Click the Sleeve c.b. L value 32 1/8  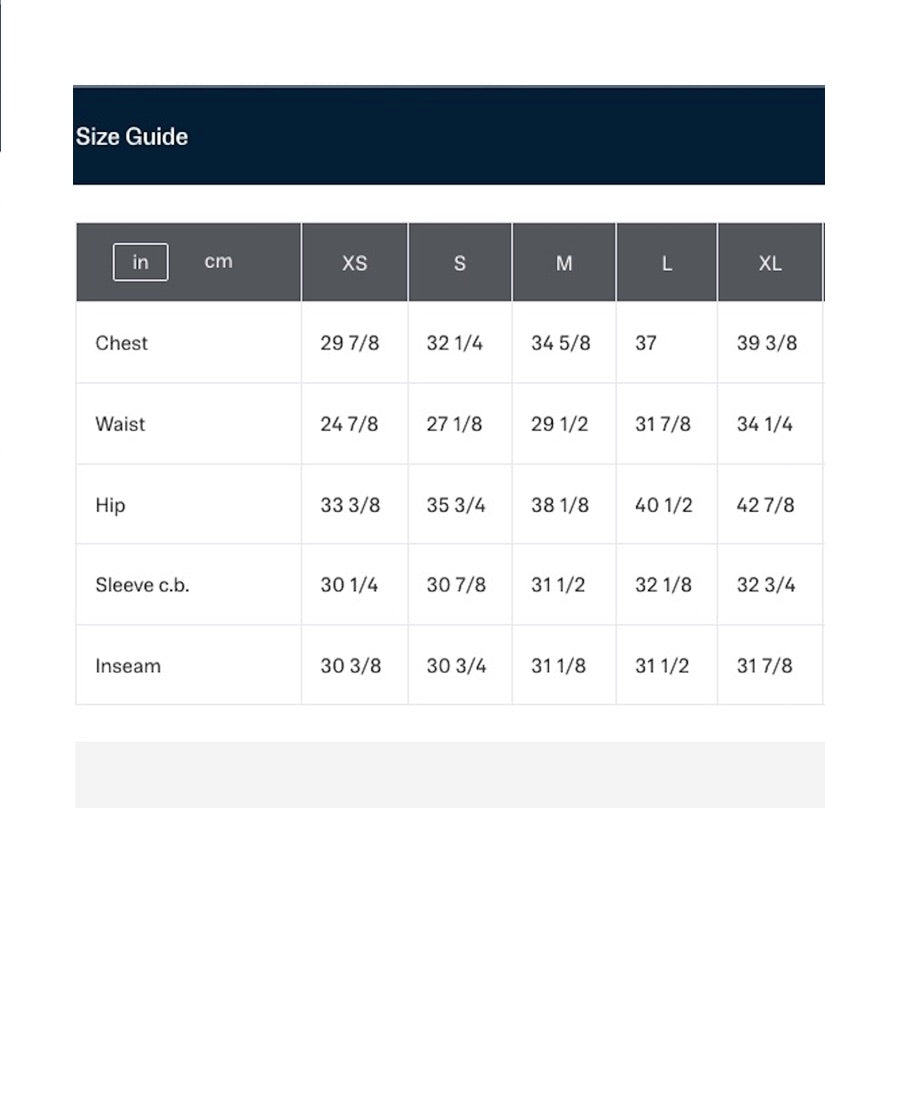click(663, 585)
